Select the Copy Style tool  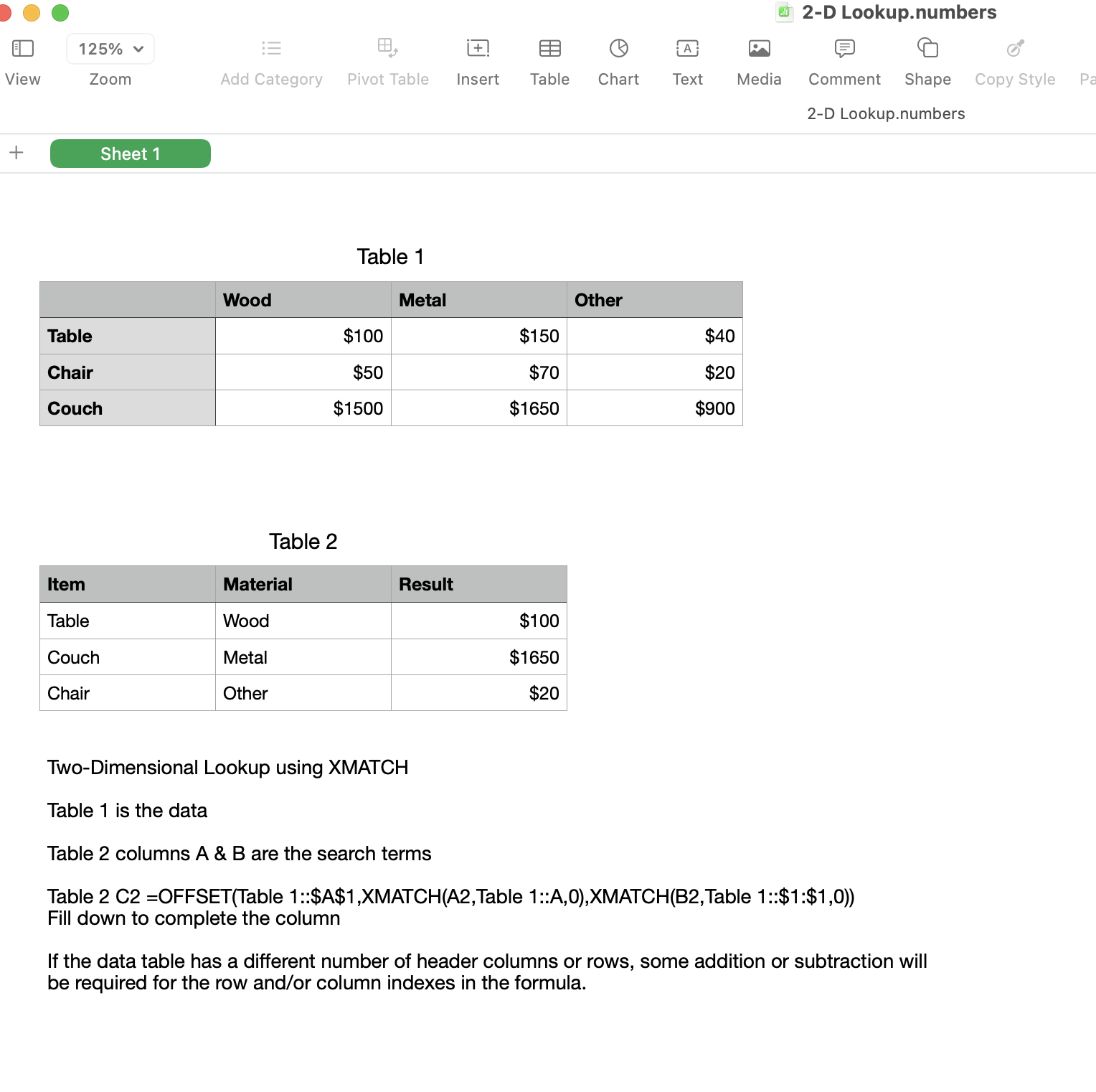tap(1014, 61)
